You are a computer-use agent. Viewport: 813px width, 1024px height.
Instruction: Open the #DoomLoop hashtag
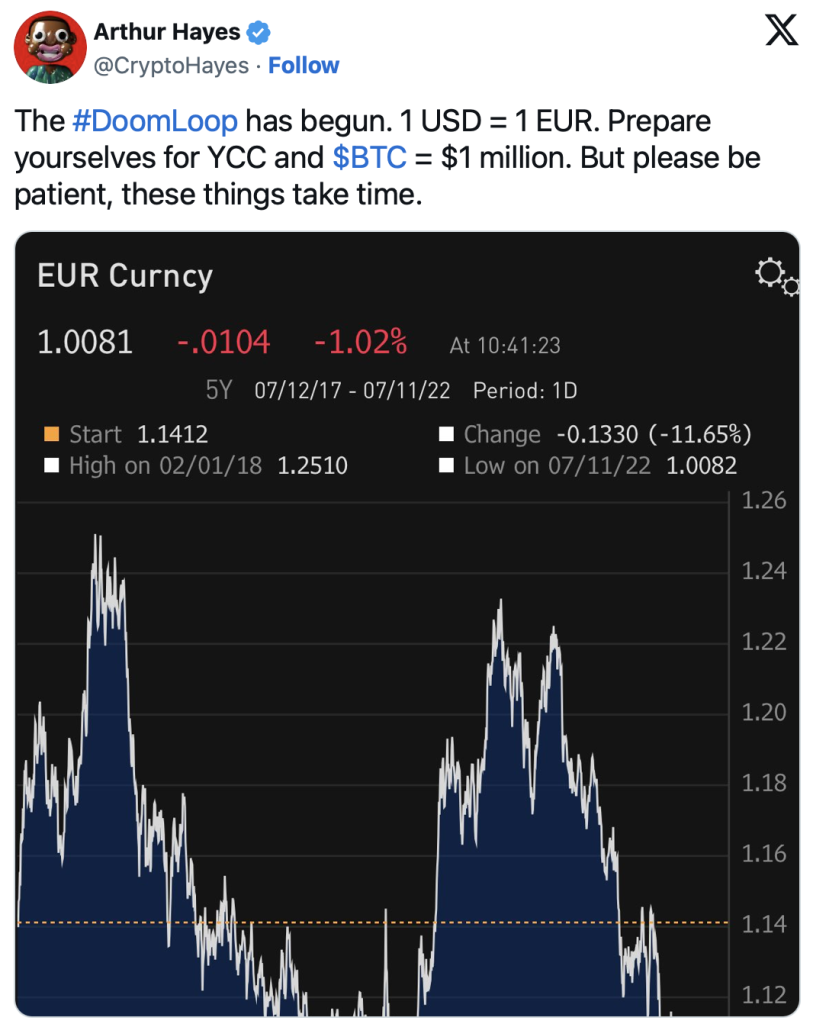(x=155, y=121)
